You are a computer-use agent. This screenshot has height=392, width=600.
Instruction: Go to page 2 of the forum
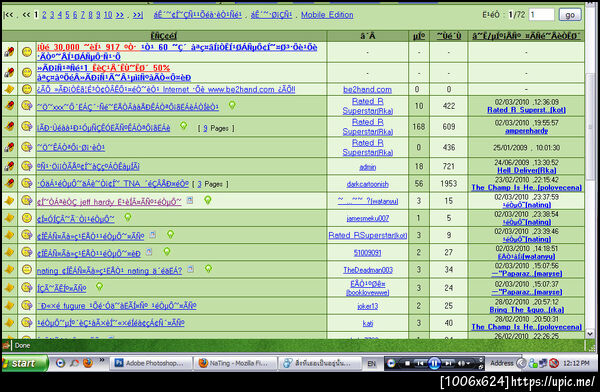(44, 15)
